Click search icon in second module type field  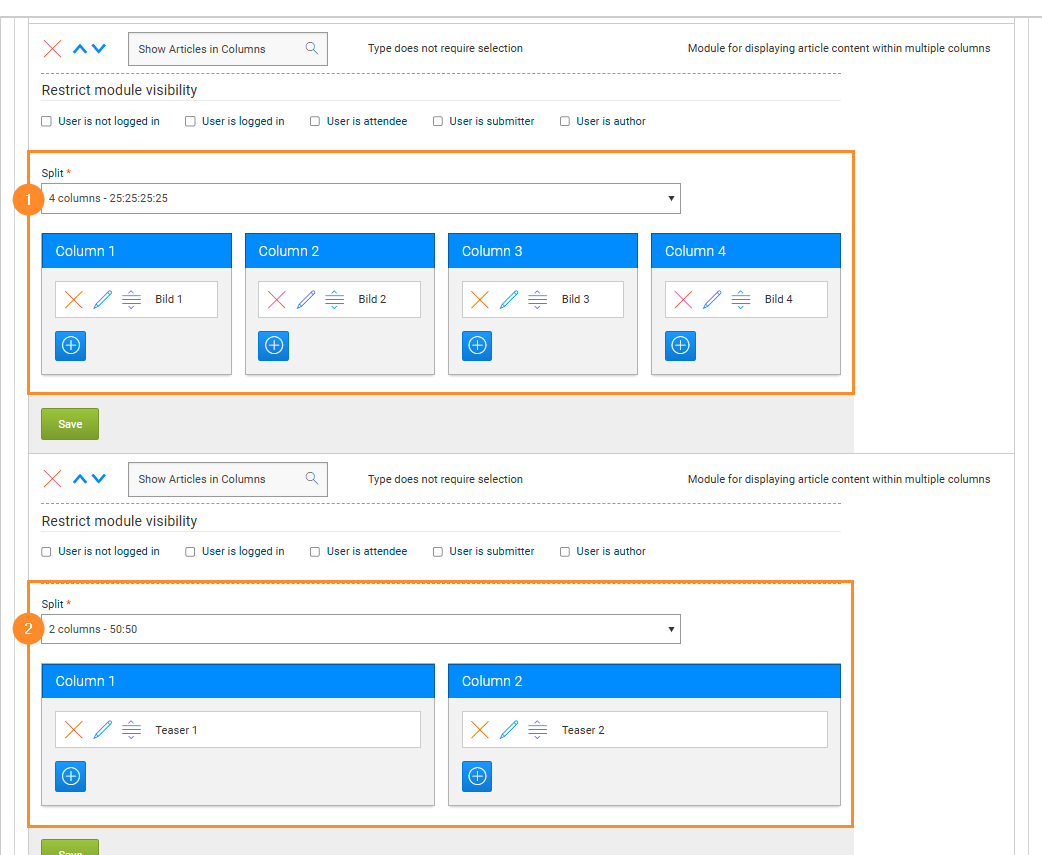point(312,478)
